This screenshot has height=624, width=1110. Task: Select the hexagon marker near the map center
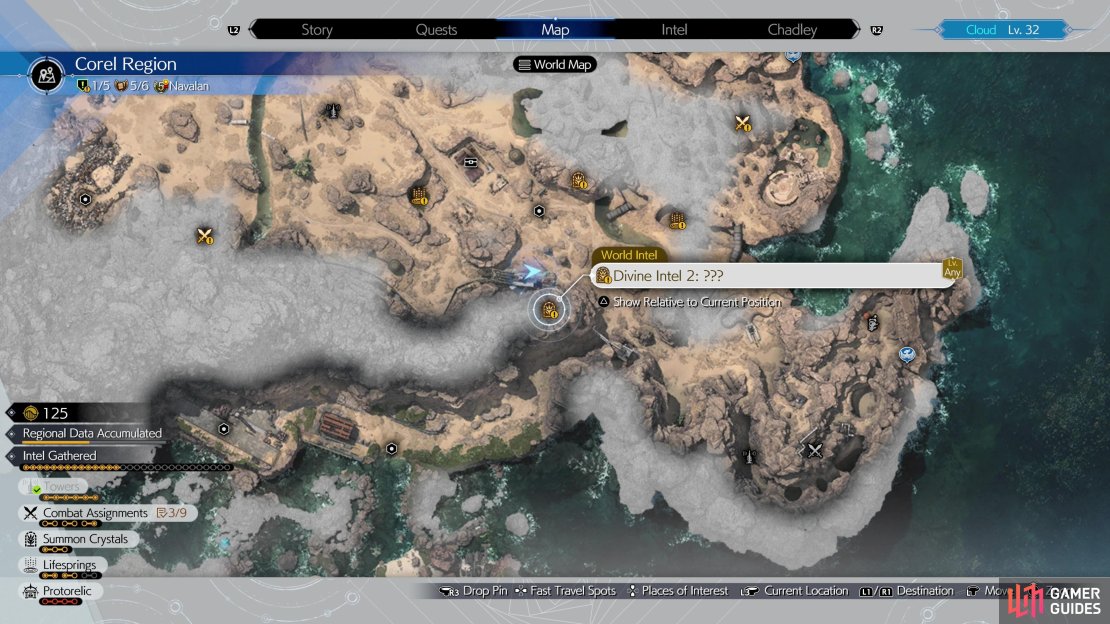click(539, 210)
